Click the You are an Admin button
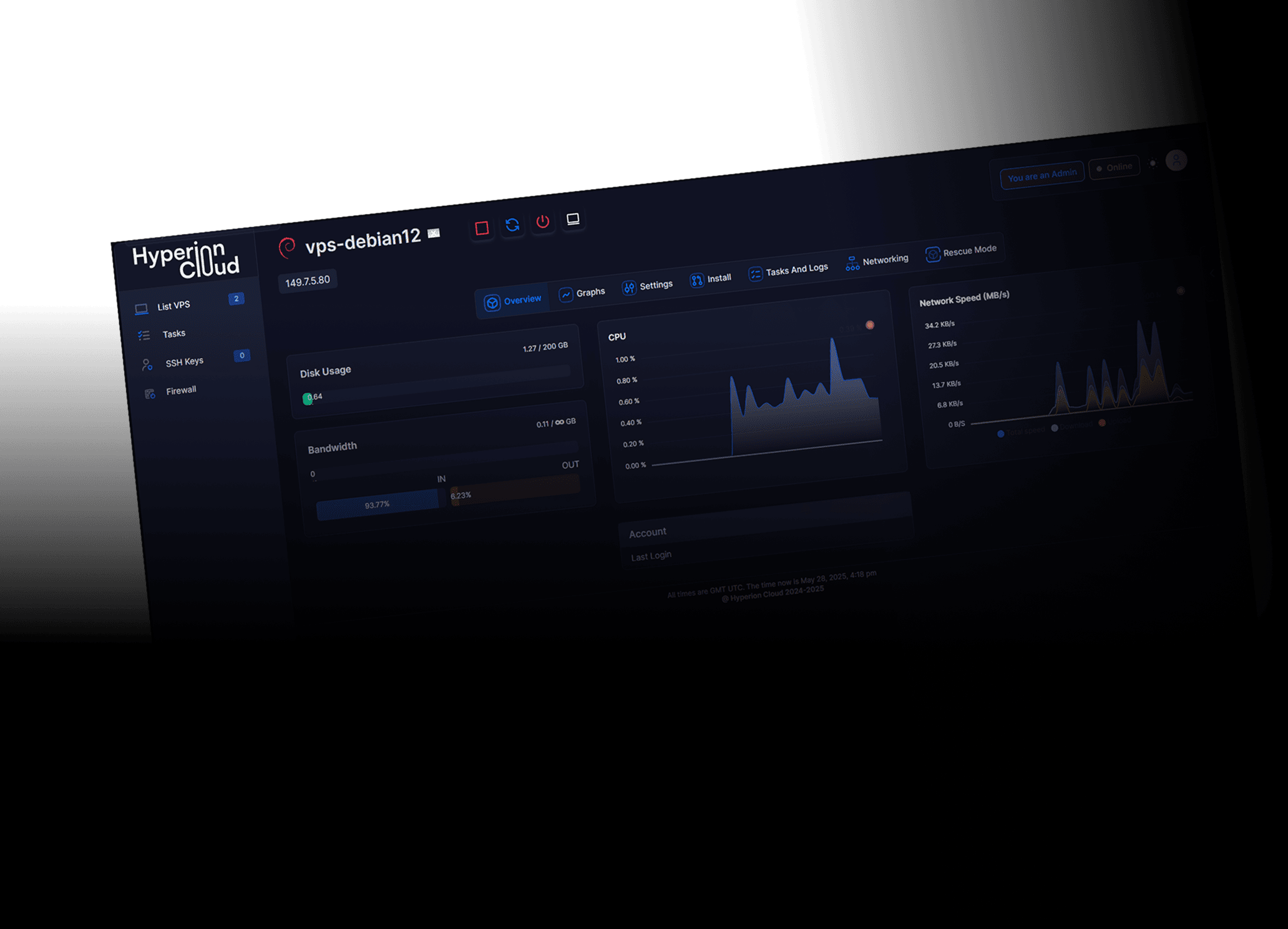The width and height of the screenshot is (1288, 929). click(1042, 175)
